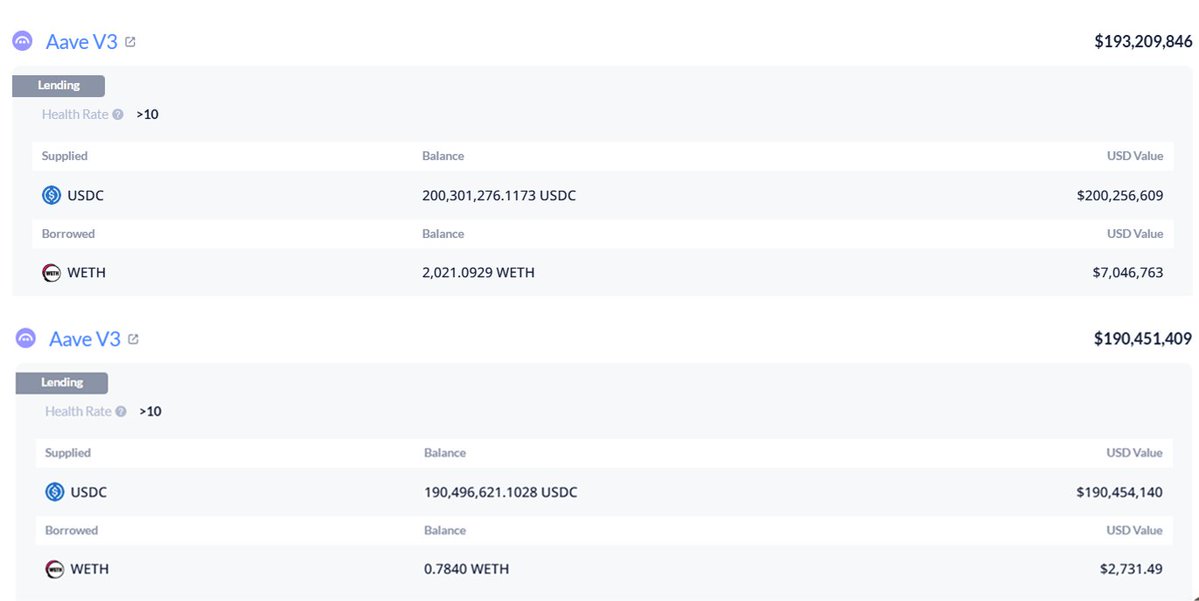Click Health Rate help icon in second panel
The height and width of the screenshot is (601, 1199).
coord(121,412)
